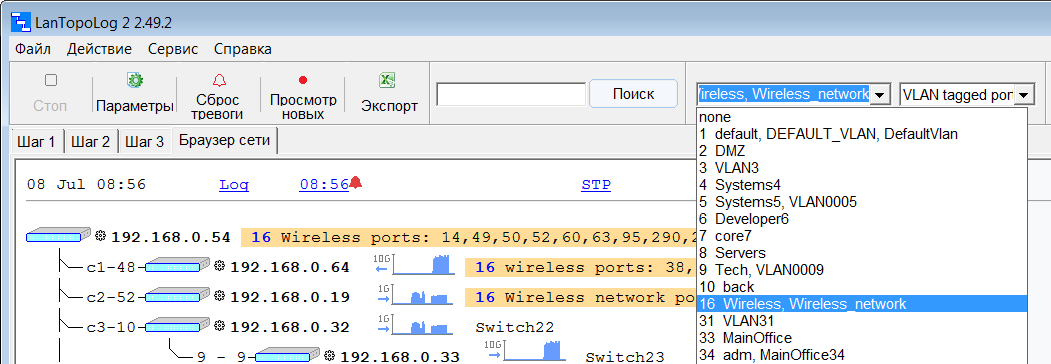Click the switch icon for 192.168.0.19
1051x364 pixels.
(x=178, y=296)
